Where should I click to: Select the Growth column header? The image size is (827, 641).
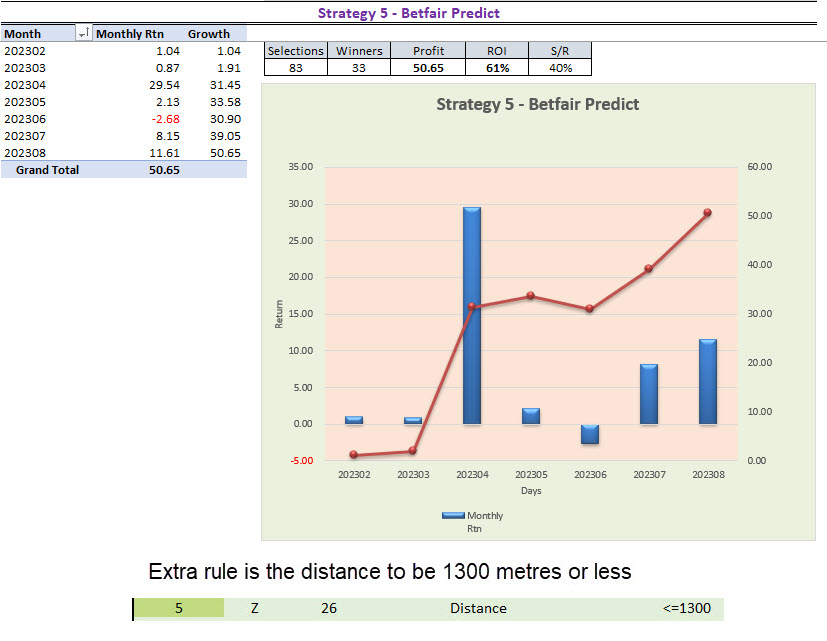[x=209, y=34]
